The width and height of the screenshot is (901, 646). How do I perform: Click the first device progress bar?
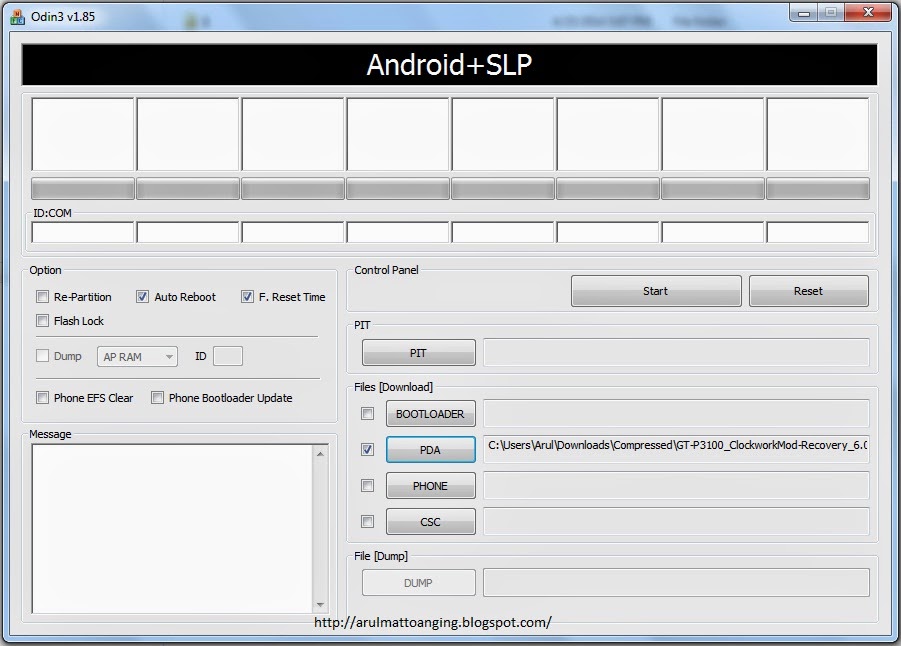click(x=83, y=189)
